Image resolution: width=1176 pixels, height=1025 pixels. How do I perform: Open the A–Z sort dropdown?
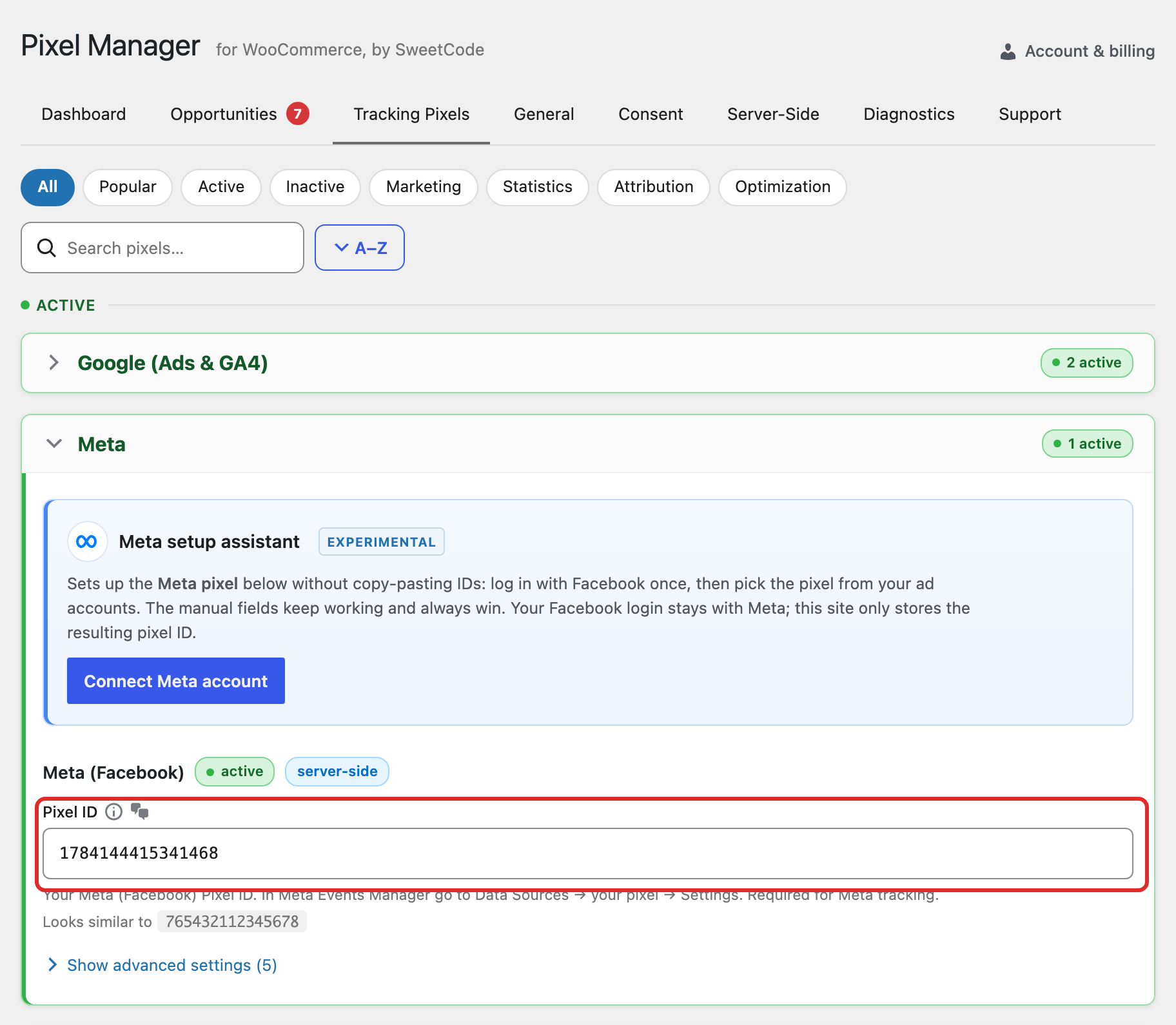(x=360, y=248)
